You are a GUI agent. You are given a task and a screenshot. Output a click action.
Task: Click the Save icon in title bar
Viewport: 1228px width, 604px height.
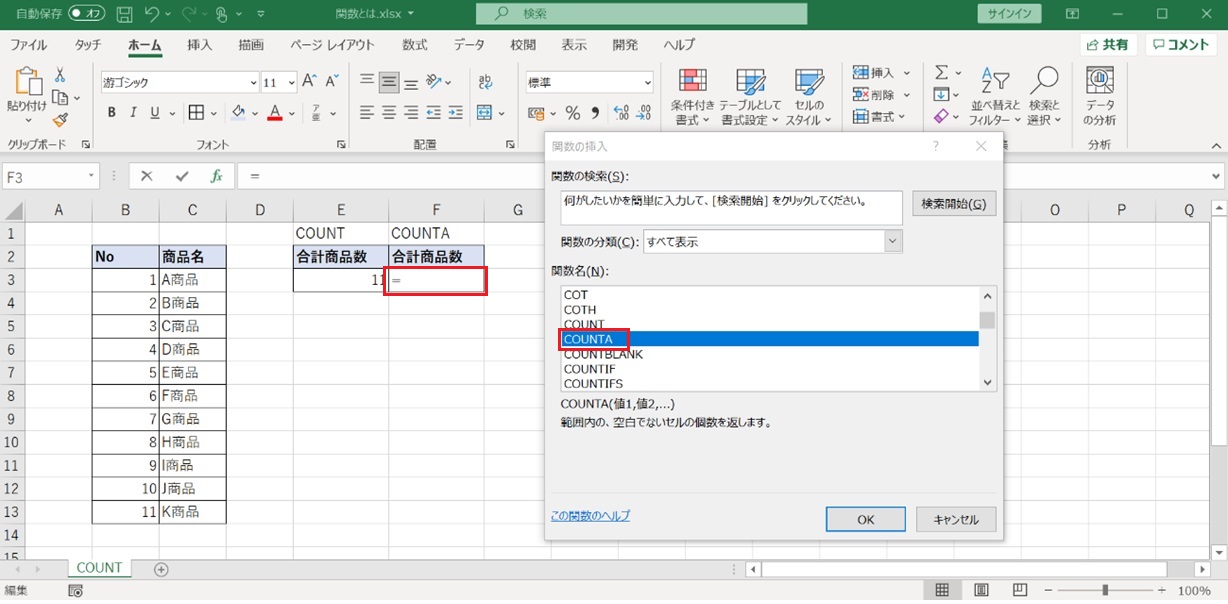click(124, 15)
